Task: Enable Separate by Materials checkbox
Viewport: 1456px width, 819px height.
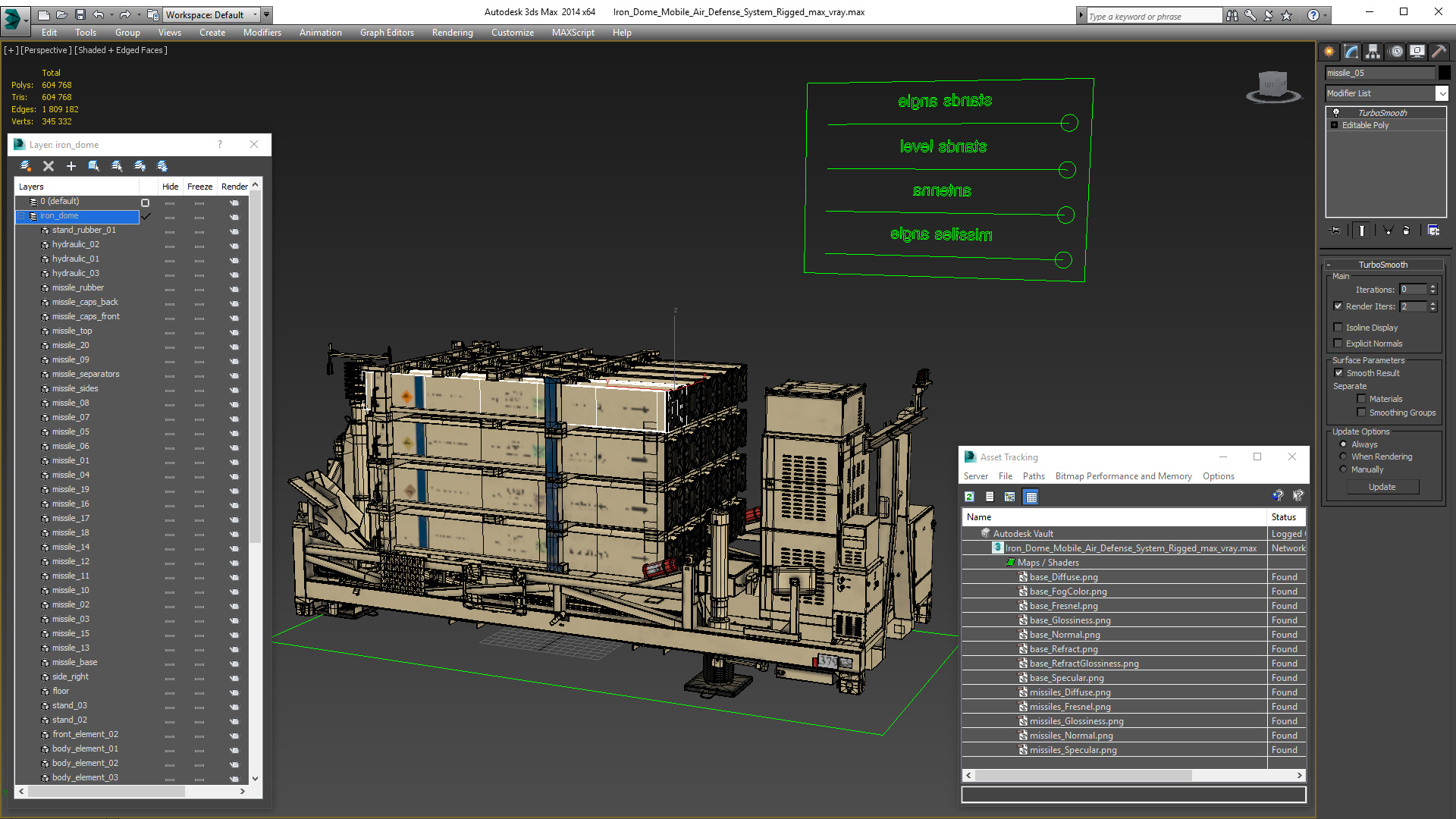Action: 1361,399
